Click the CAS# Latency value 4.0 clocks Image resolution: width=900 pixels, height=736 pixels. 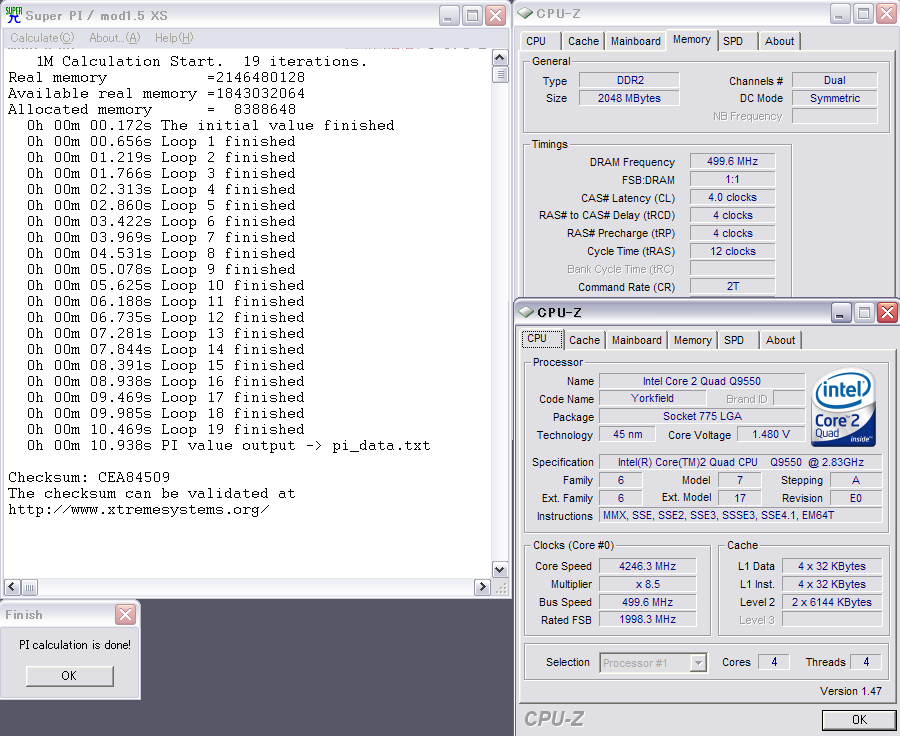click(x=732, y=197)
